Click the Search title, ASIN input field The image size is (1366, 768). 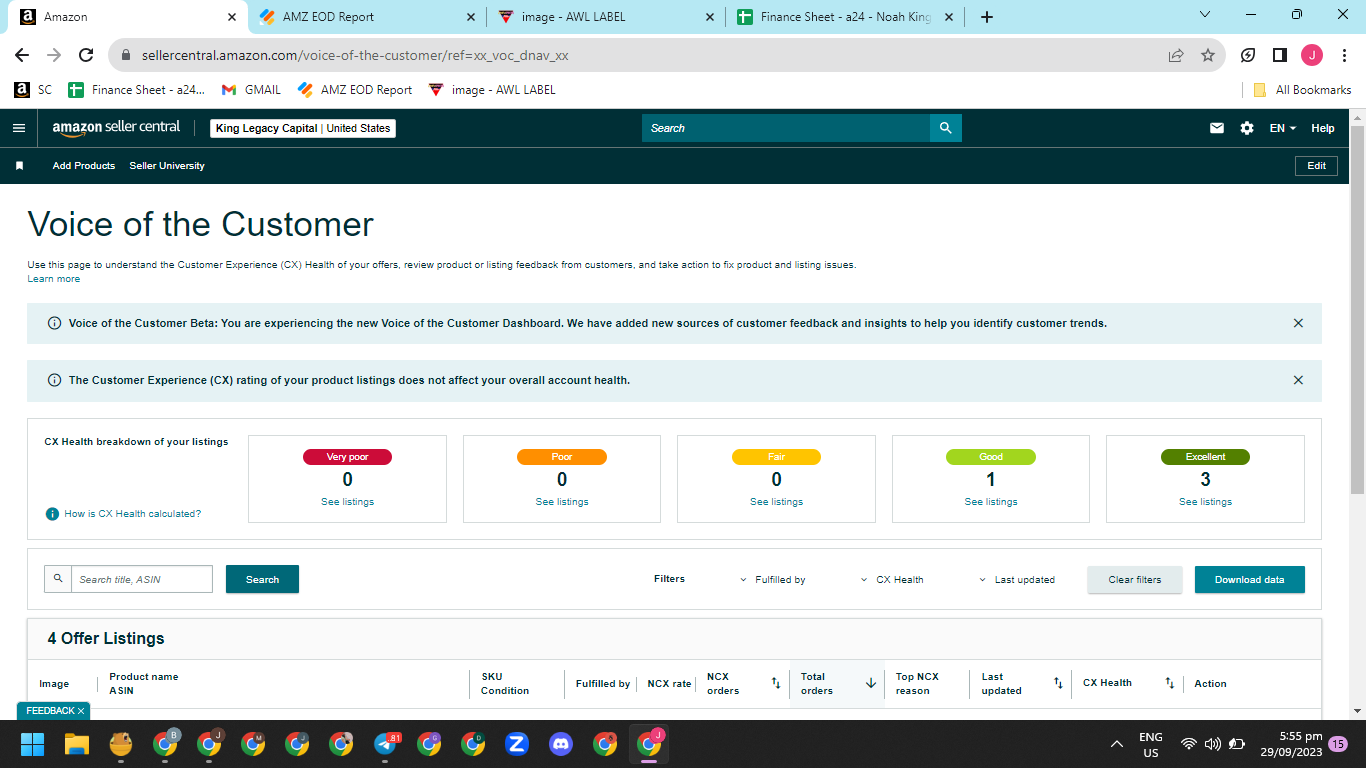[x=142, y=579]
